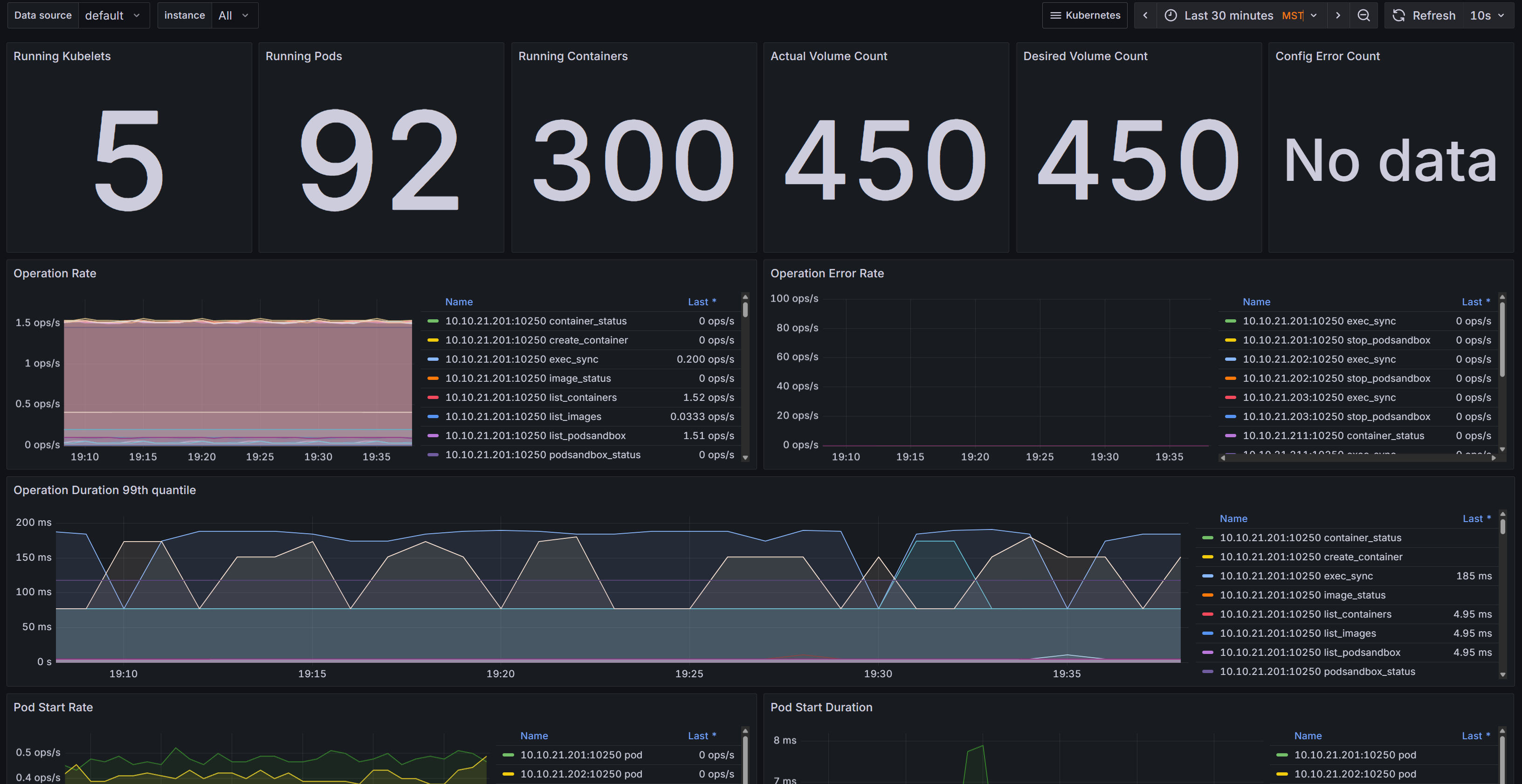The height and width of the screenshot is (784, 1522).
Task: Click orange image_status swatch in Operation Duration legend
Action: coord(1208,596)
